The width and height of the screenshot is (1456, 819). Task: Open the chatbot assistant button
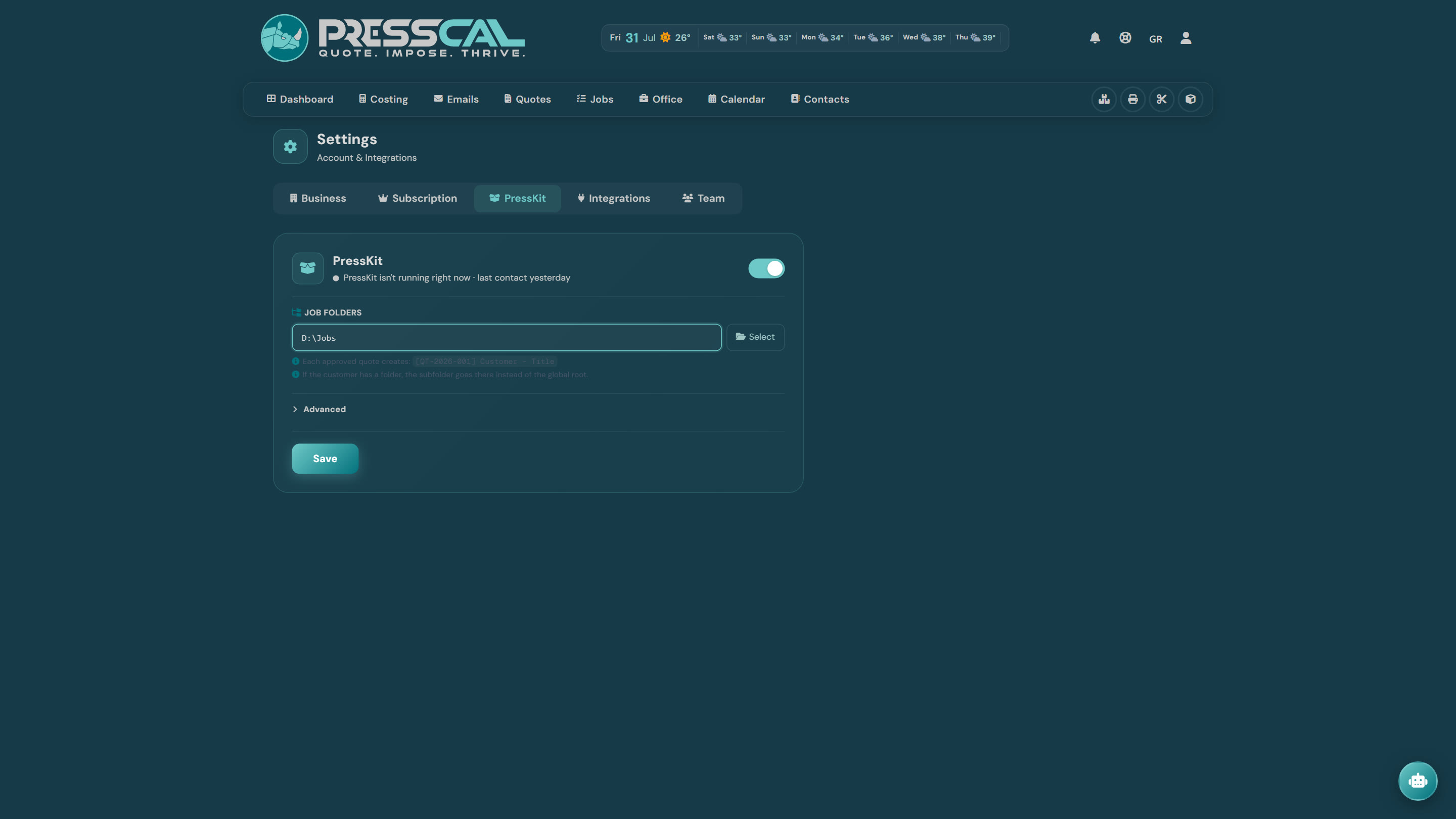tap(1418, 781)
